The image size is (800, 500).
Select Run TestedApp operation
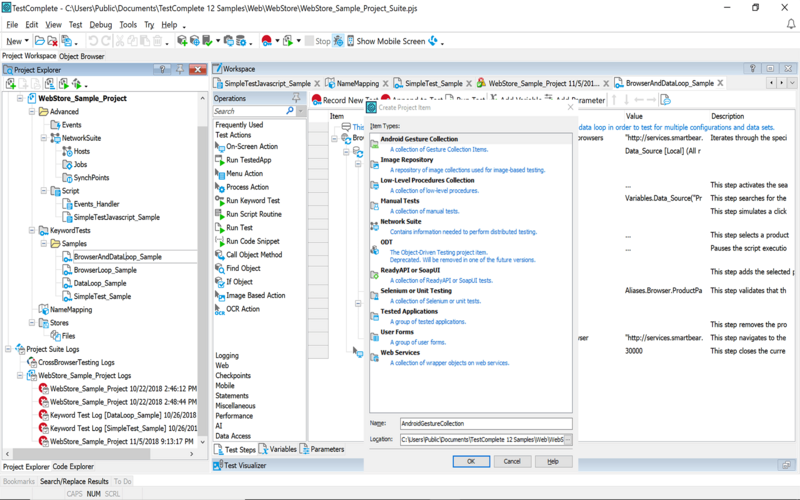click(248, 160)
